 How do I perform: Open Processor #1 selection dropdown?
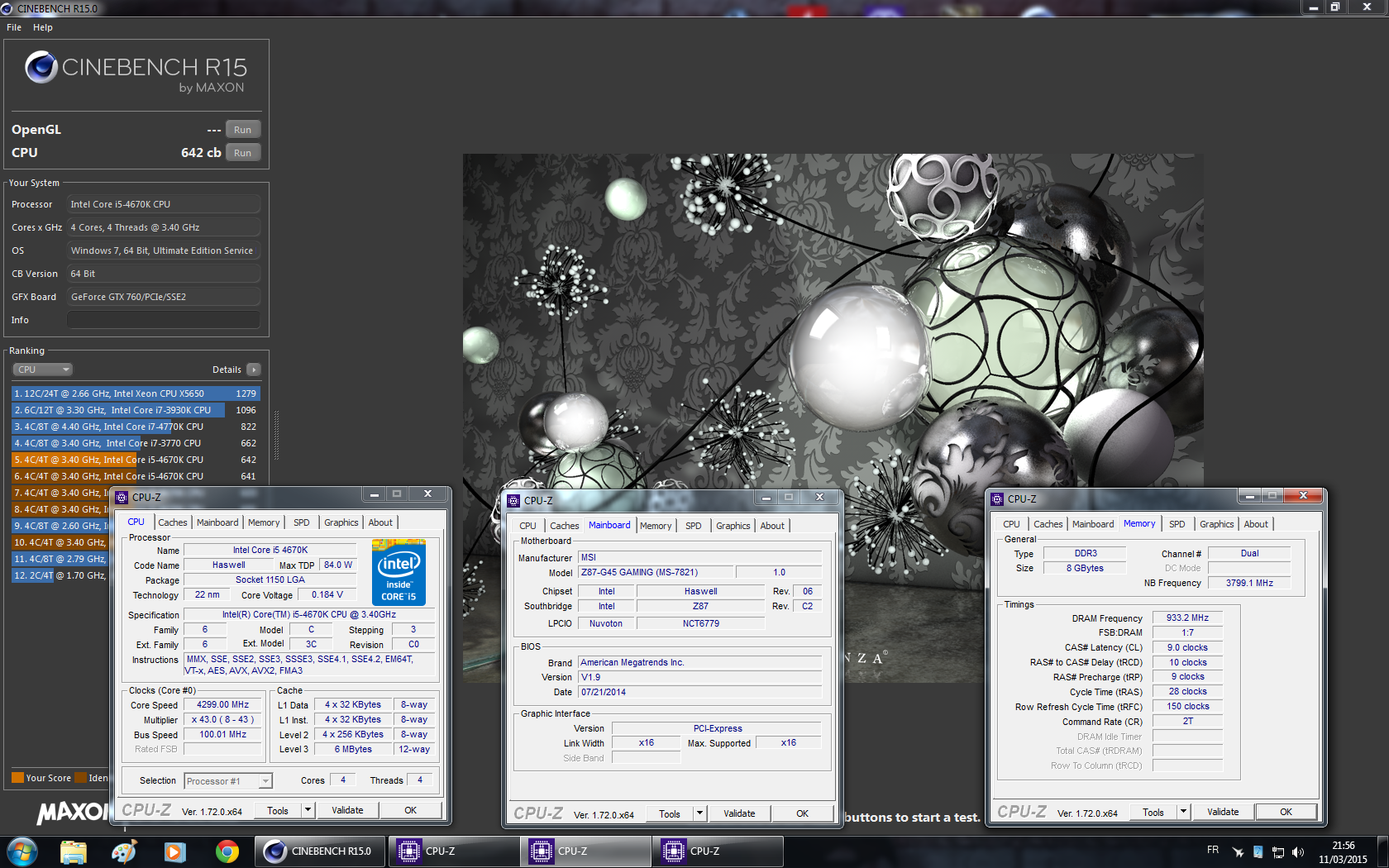pos(228,780)
